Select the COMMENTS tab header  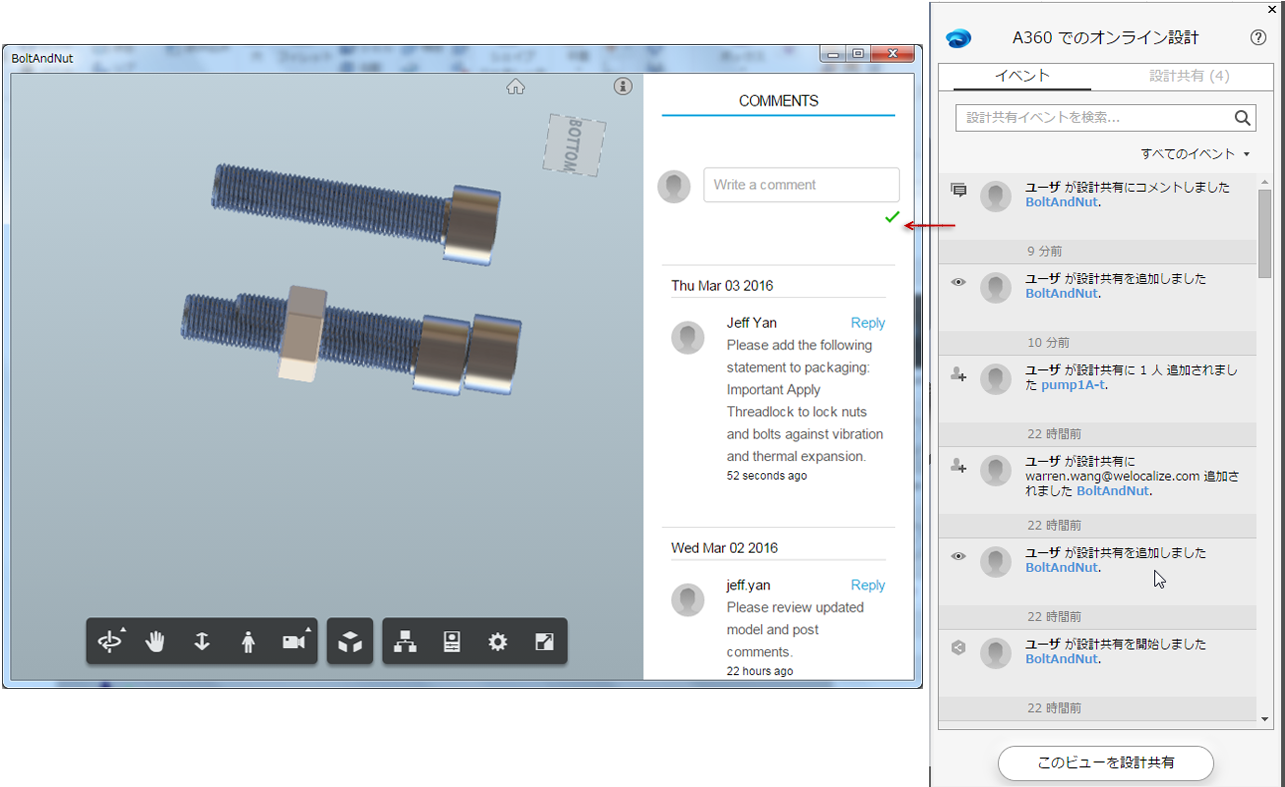[x=778, y=101]
